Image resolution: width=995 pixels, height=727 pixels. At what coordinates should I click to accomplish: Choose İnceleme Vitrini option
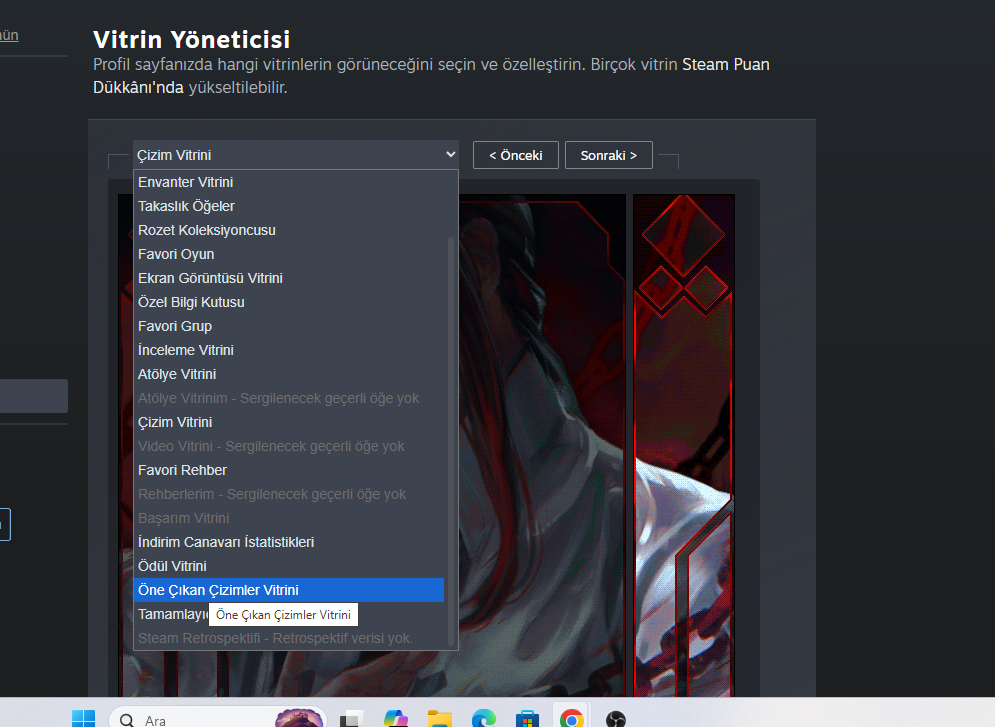point(289,350)
